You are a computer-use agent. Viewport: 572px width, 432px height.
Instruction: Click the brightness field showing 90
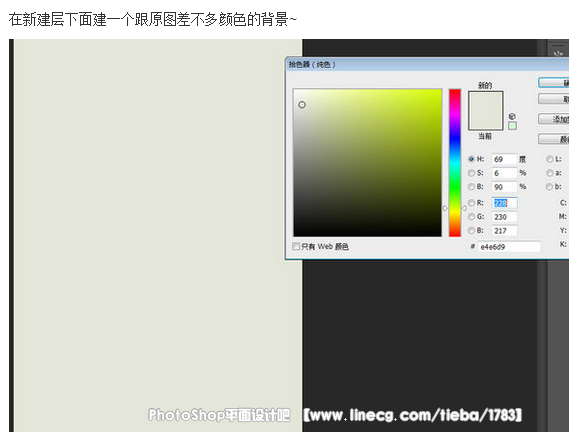tap(504, 187)
